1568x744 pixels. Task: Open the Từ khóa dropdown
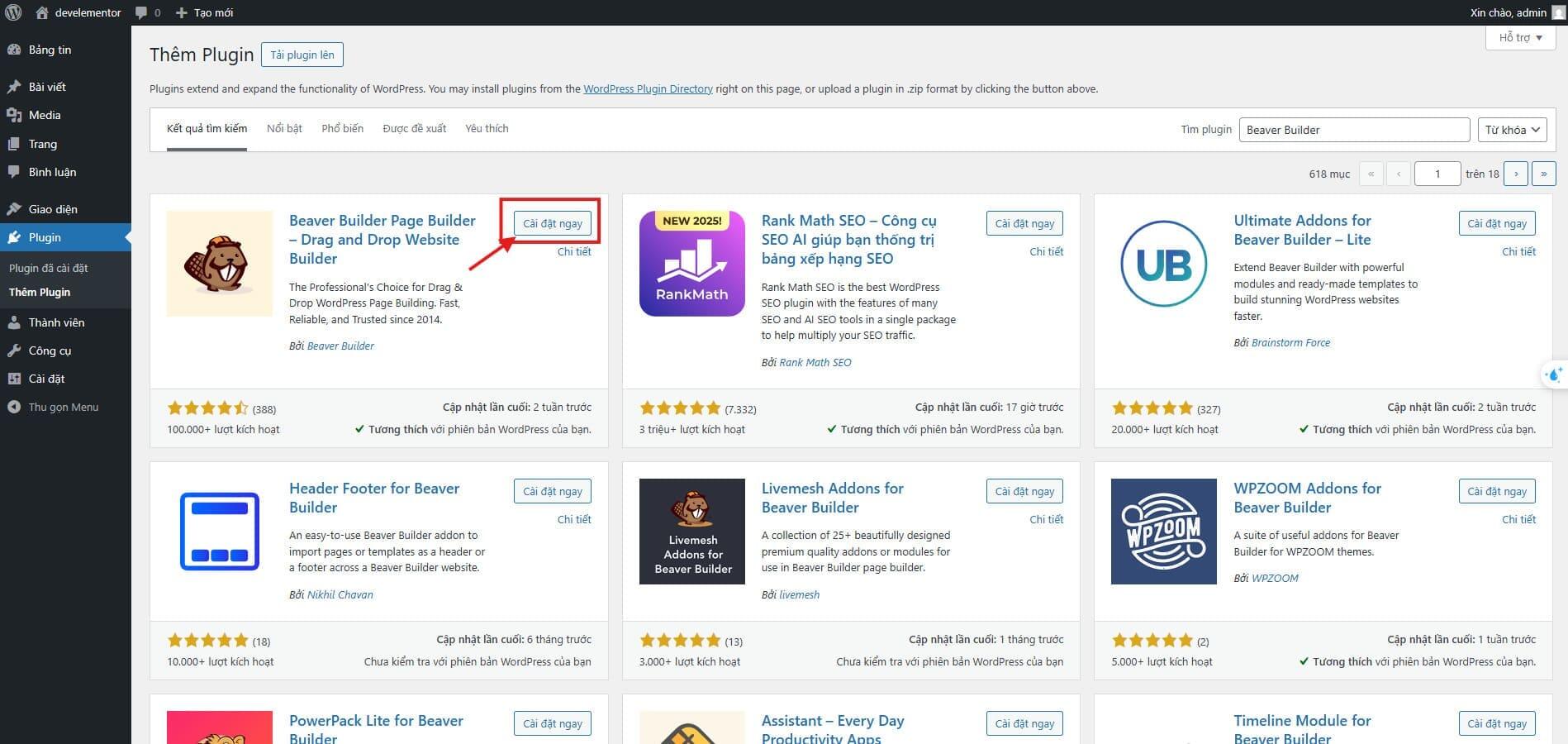pyautogui.click(x=1511, y=129)
